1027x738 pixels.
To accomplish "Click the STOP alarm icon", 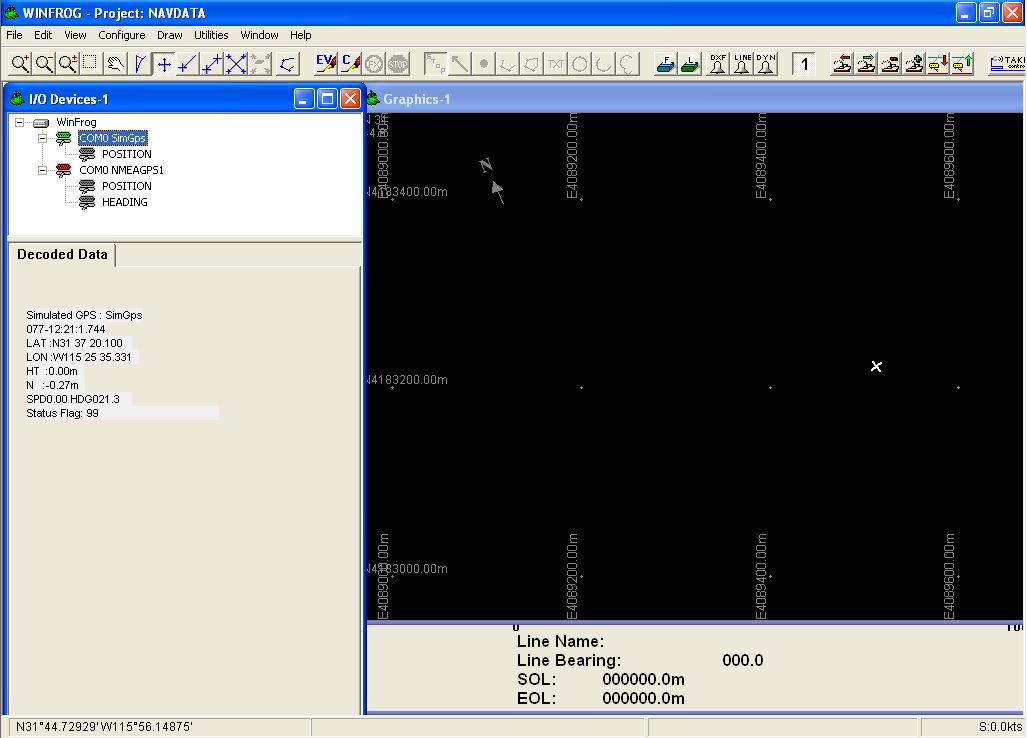I will 396,63.
